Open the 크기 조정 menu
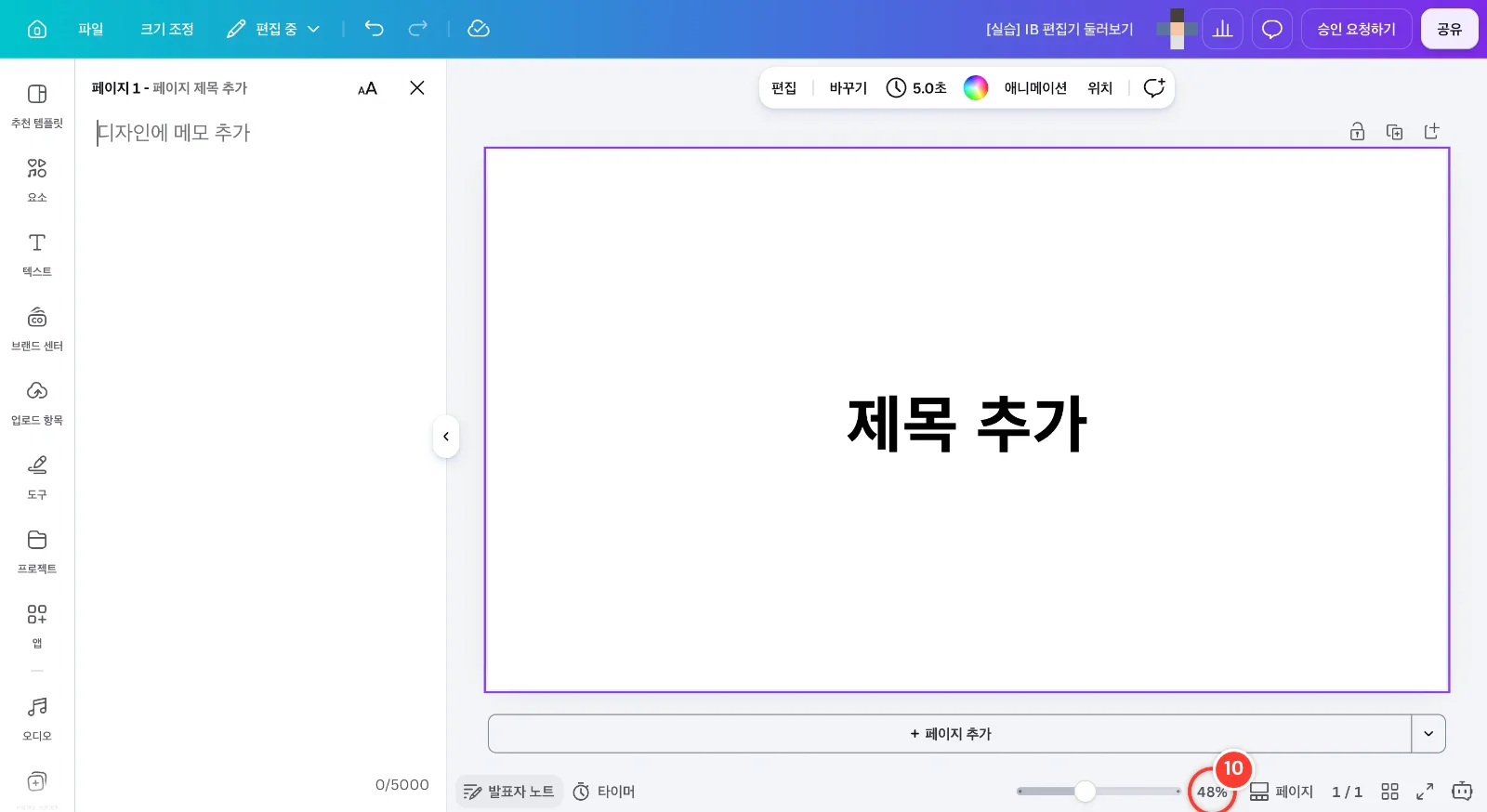Screen dimensions: 1487x812 tap(167, 29)
